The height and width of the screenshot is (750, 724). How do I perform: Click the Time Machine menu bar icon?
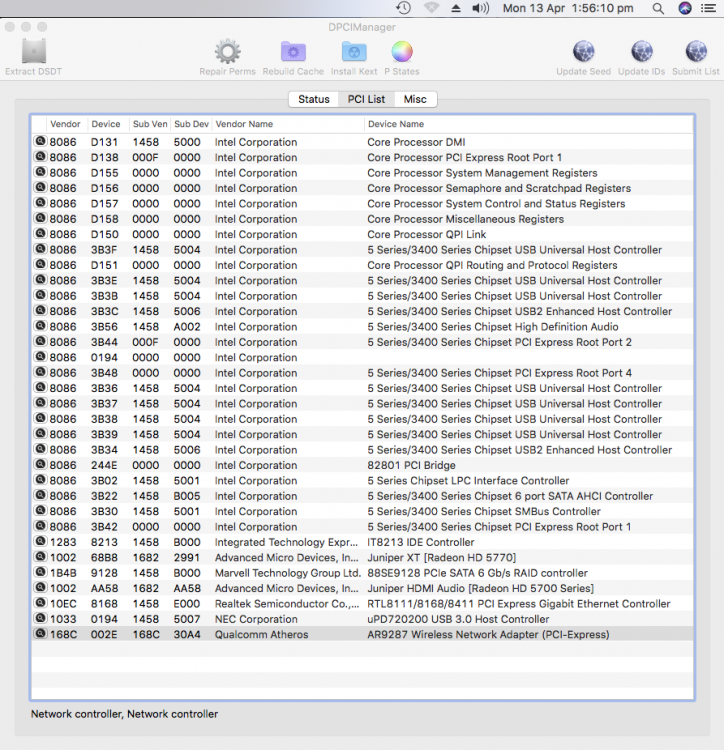404,8
